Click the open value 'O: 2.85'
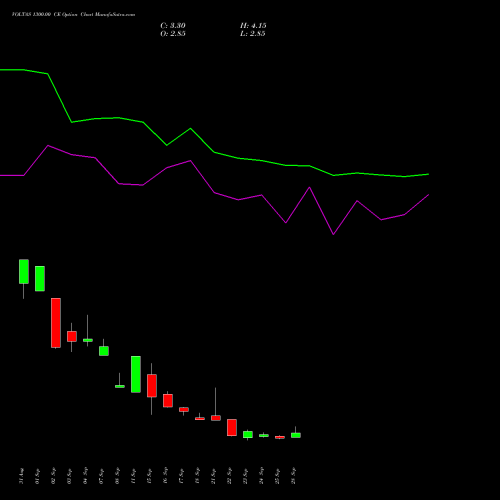The height and width of the screenshot is (500, 500). pos(173,34)
